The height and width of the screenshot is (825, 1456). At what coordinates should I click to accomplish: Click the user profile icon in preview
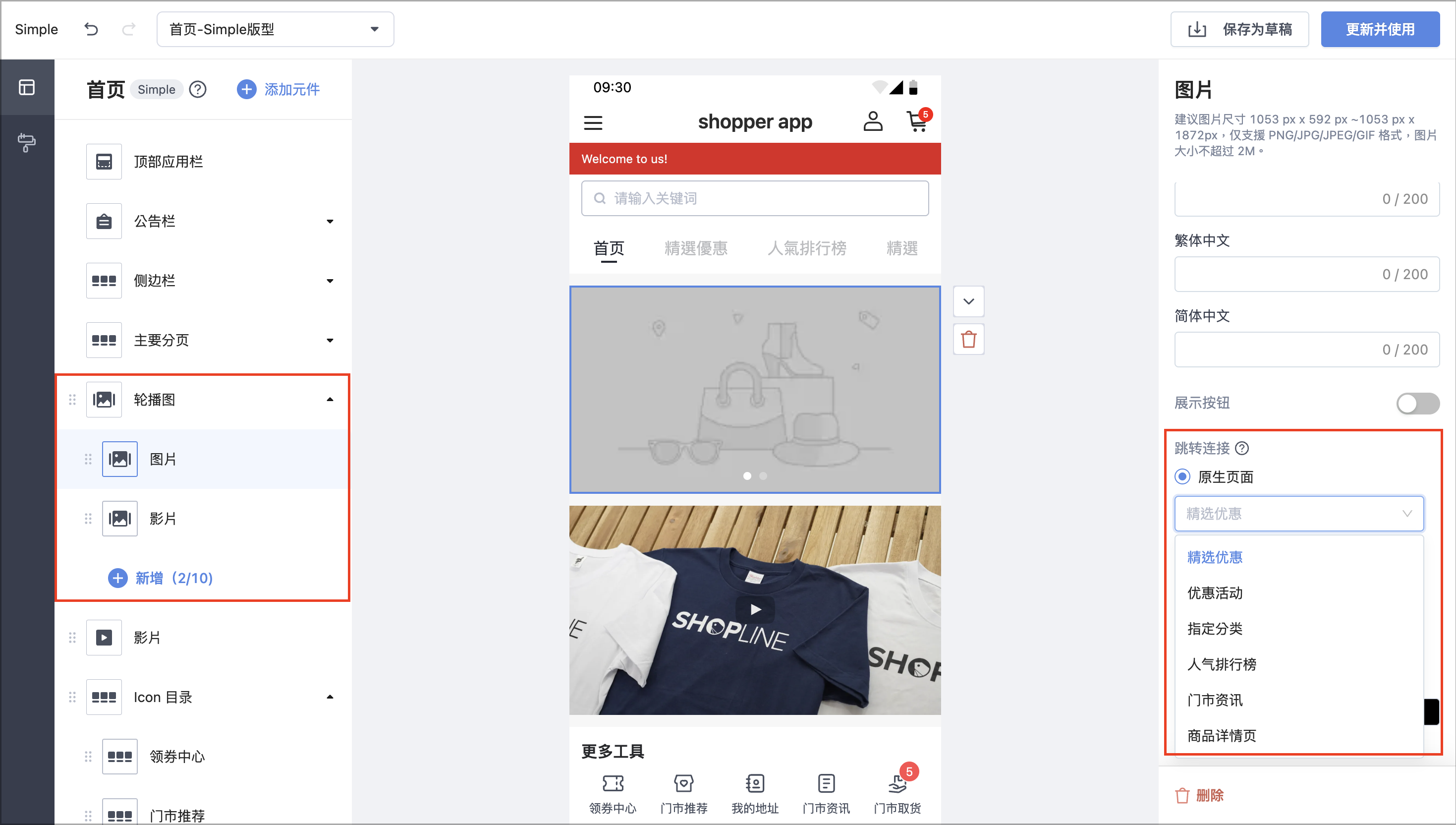click(873, 121)
